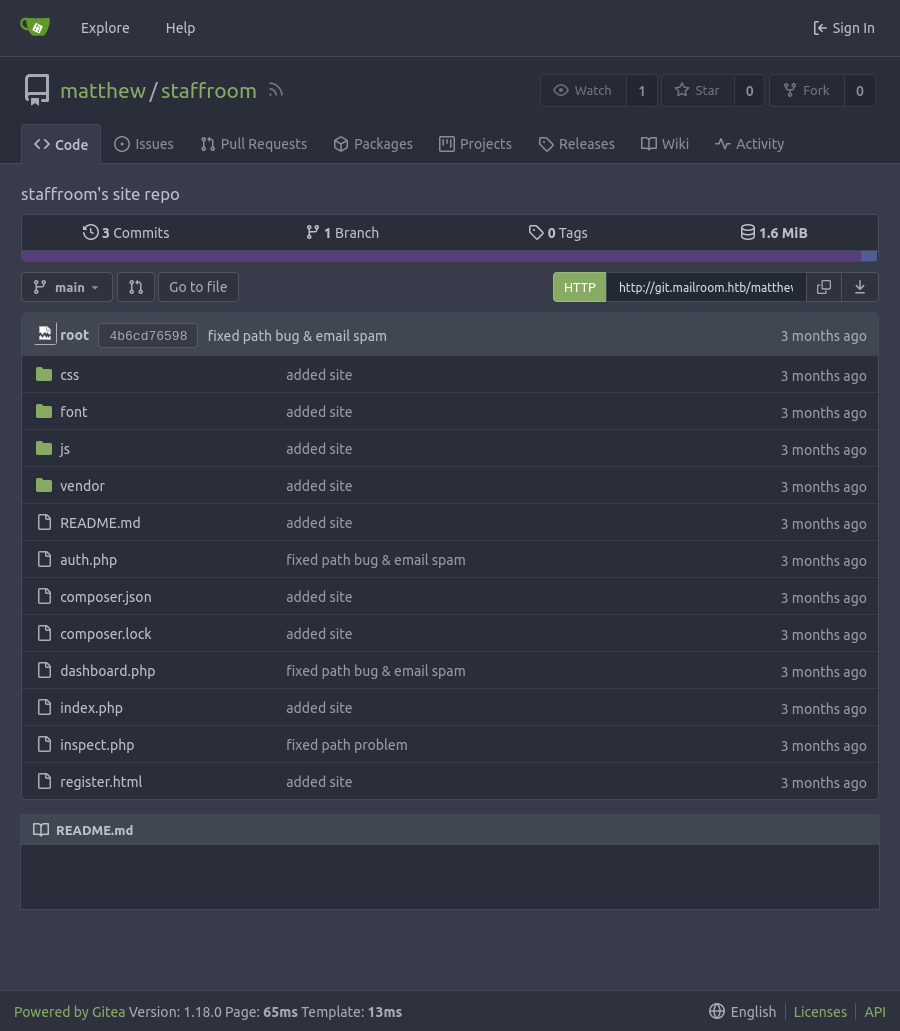Open the vendor folder

[82, 486]
